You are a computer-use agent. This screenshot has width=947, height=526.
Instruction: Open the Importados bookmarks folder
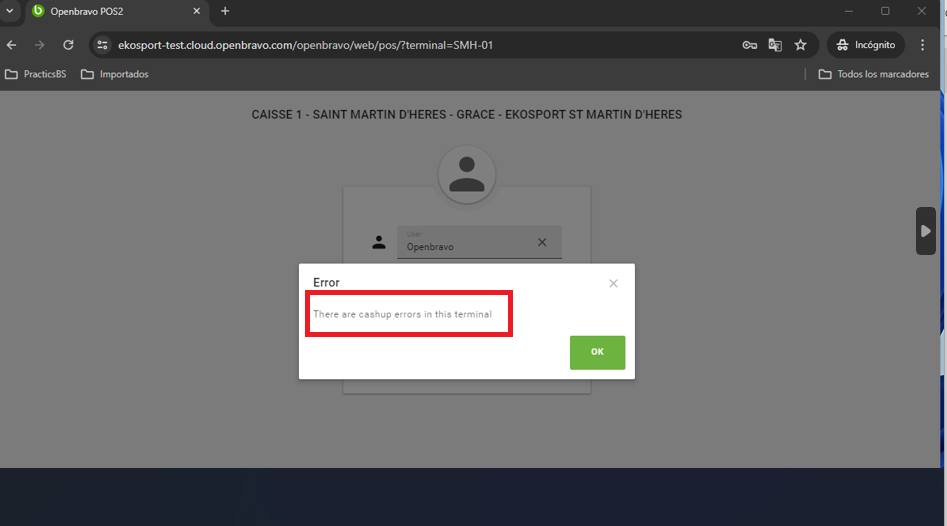click(x=115, y=74)
